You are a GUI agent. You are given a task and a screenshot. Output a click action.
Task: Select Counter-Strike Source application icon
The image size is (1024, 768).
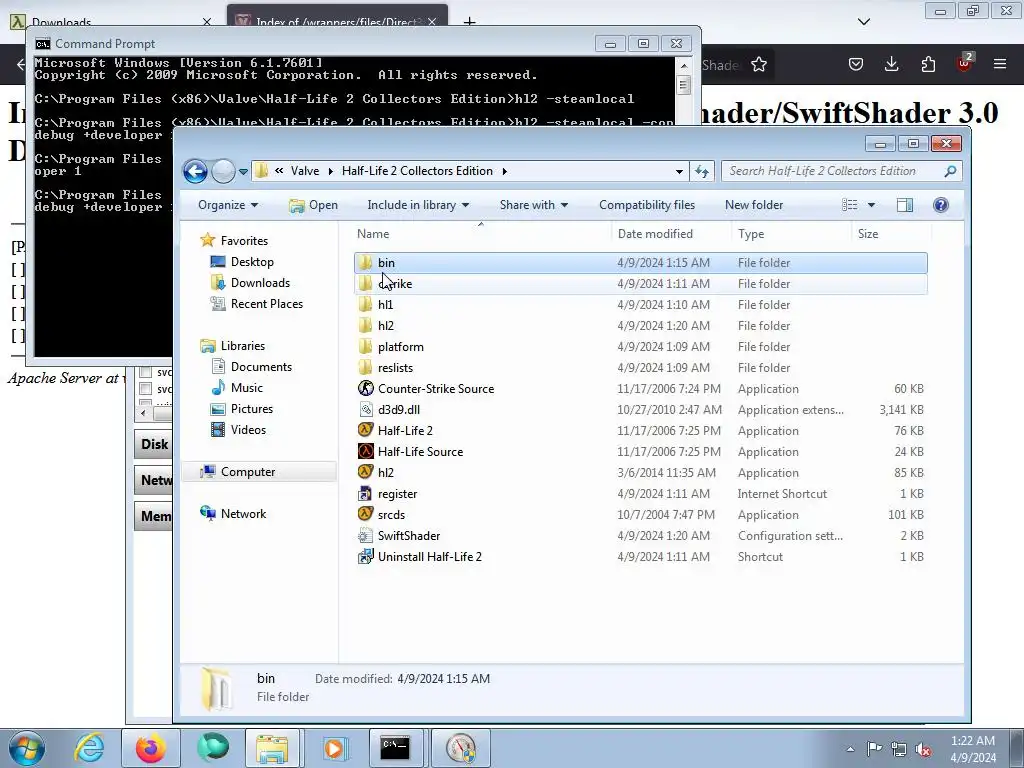(366, 389)
